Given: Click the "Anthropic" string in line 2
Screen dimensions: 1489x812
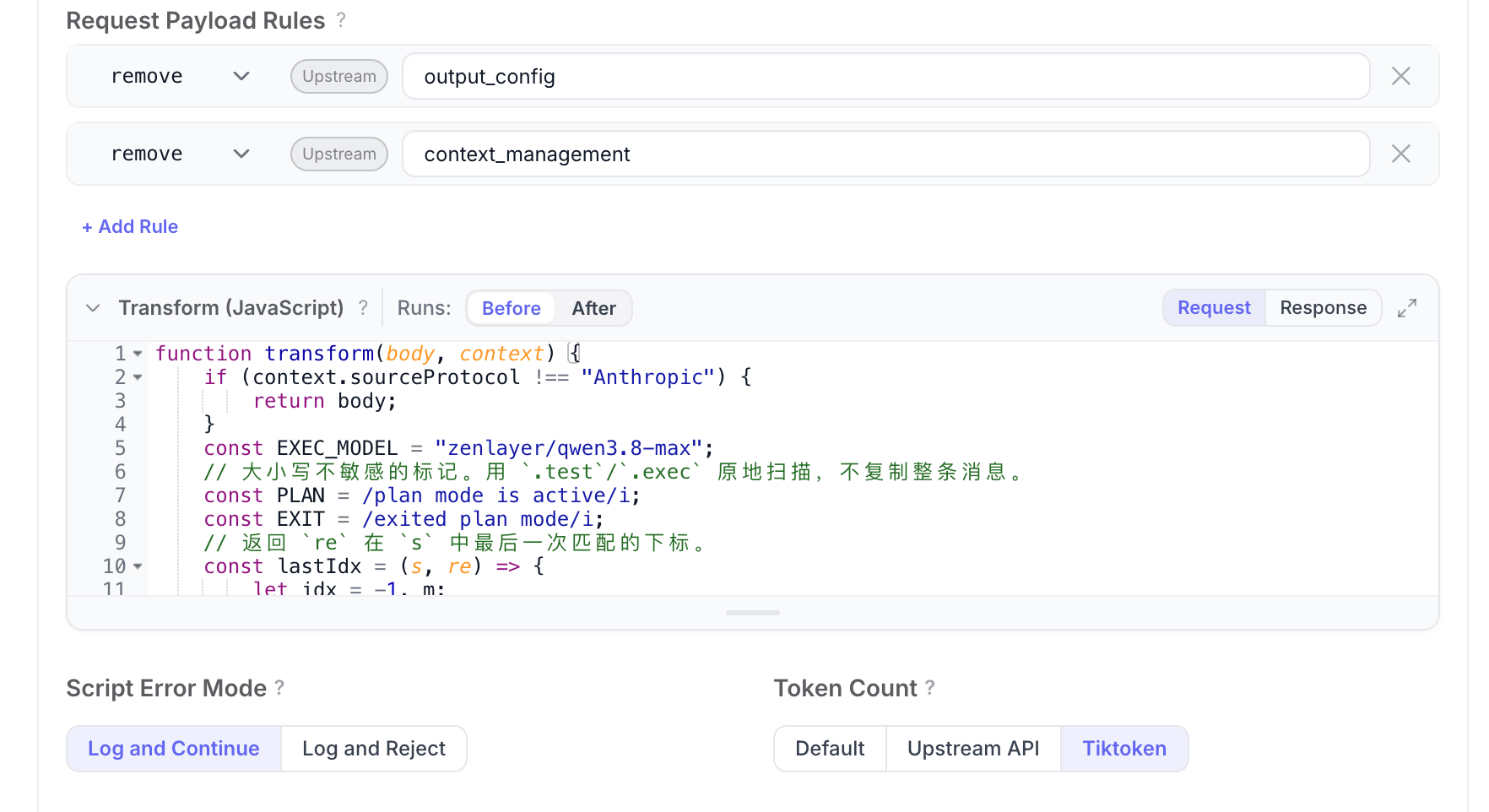Looking at the screenshot, I should [647, 377].
